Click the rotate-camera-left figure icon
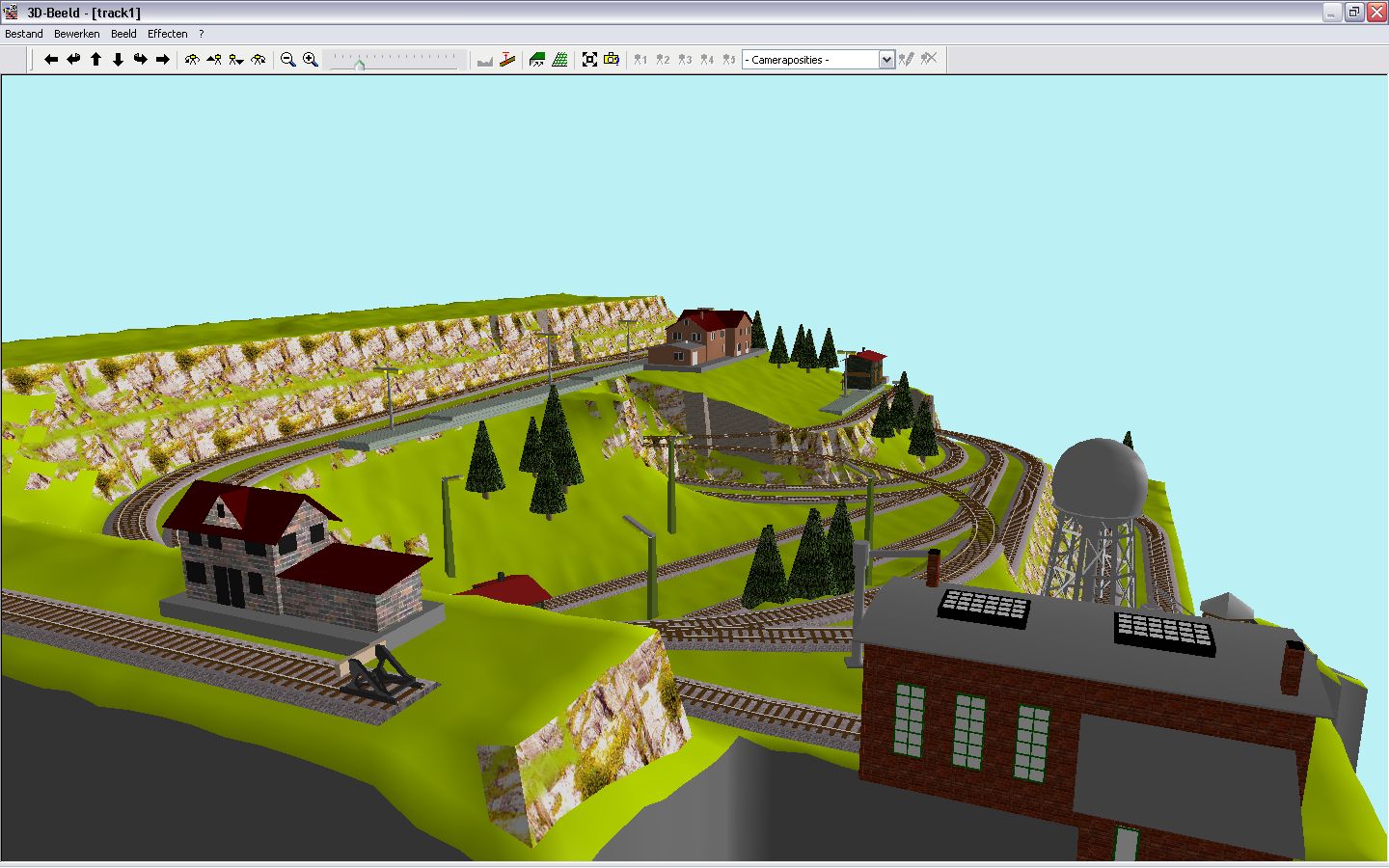The height and width of the screenshot is (868, 1389). (192, 60)
